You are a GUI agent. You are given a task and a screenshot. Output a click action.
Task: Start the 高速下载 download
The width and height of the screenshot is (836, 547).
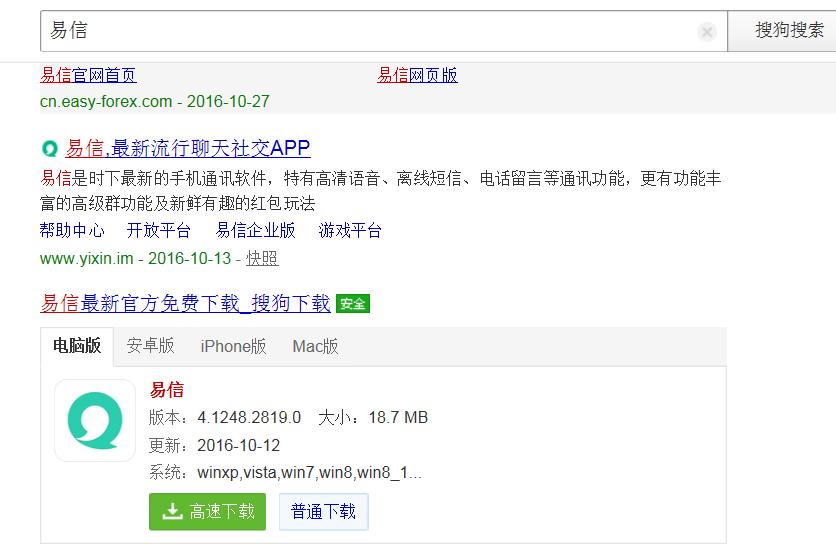[x=207, y=512]
